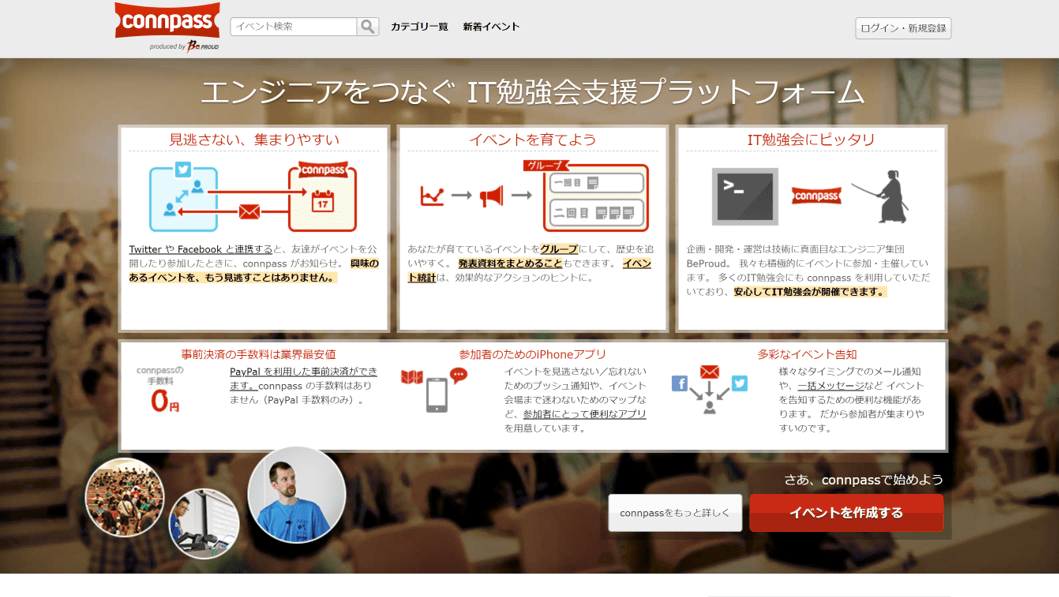This screenshot has width=1059, height=597.
Task: Click the さあ、connpassで始めよう text
Action: click(x=863, y=480)
